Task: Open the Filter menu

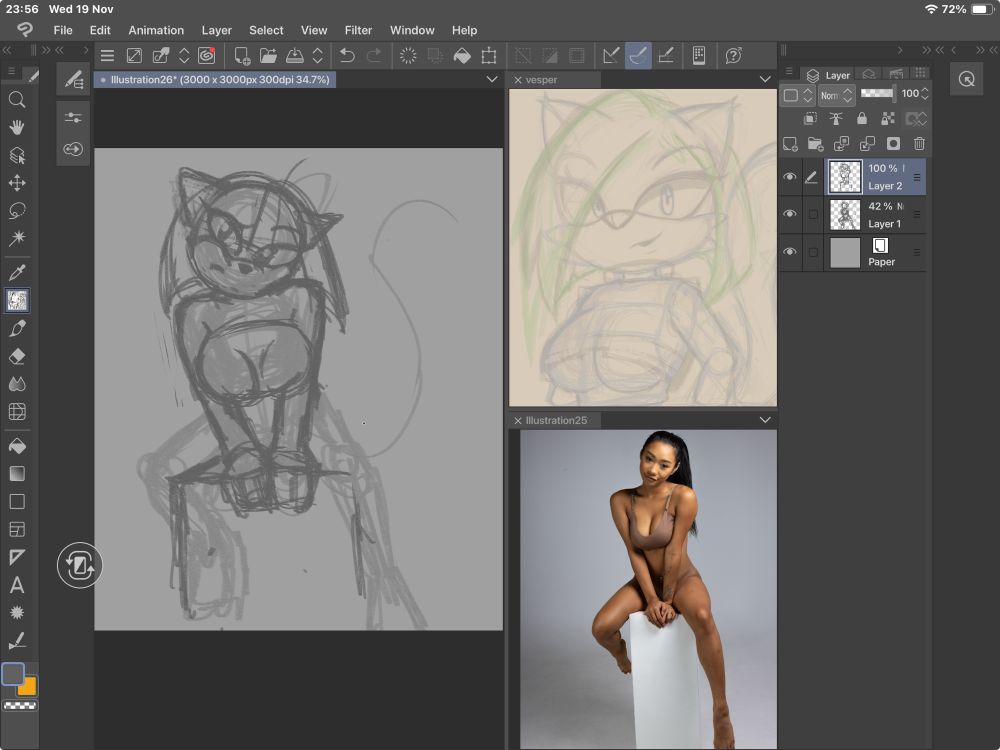Action: point(358,30)
